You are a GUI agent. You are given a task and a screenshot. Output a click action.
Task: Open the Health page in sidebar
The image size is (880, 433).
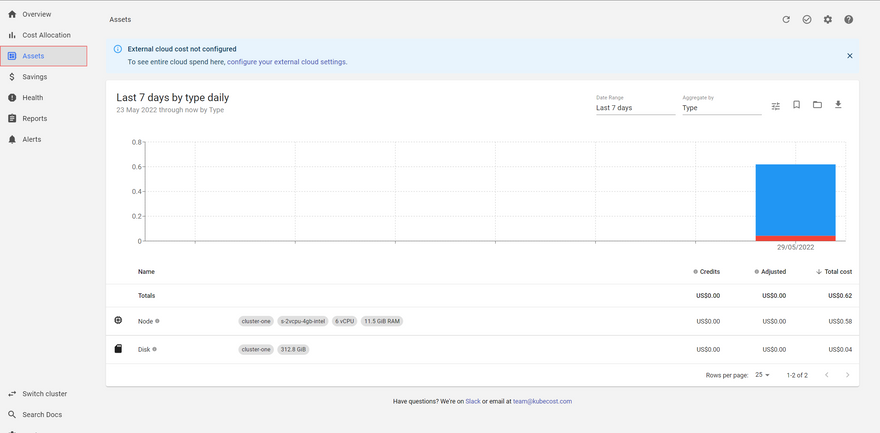32,98
